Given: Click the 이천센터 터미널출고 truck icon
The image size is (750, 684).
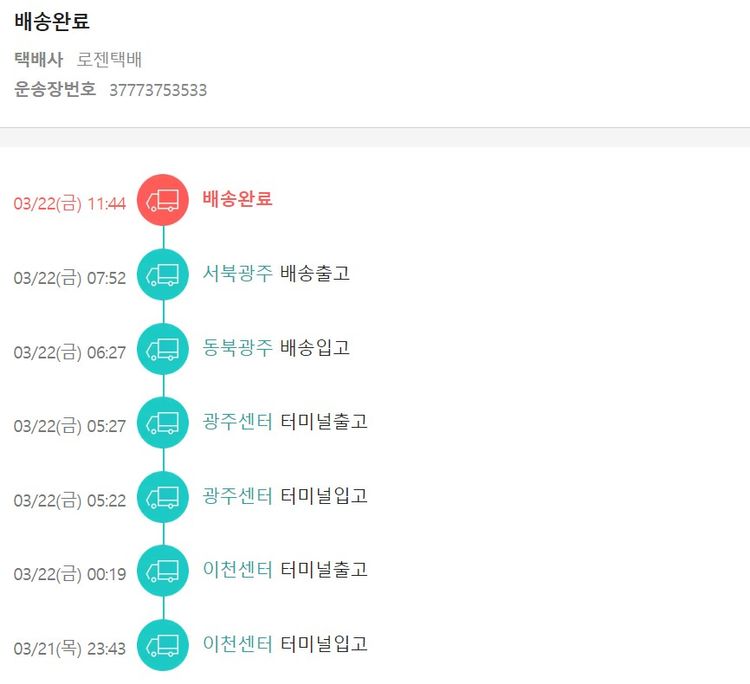Looking at the screenshot, I should point(163,570).
